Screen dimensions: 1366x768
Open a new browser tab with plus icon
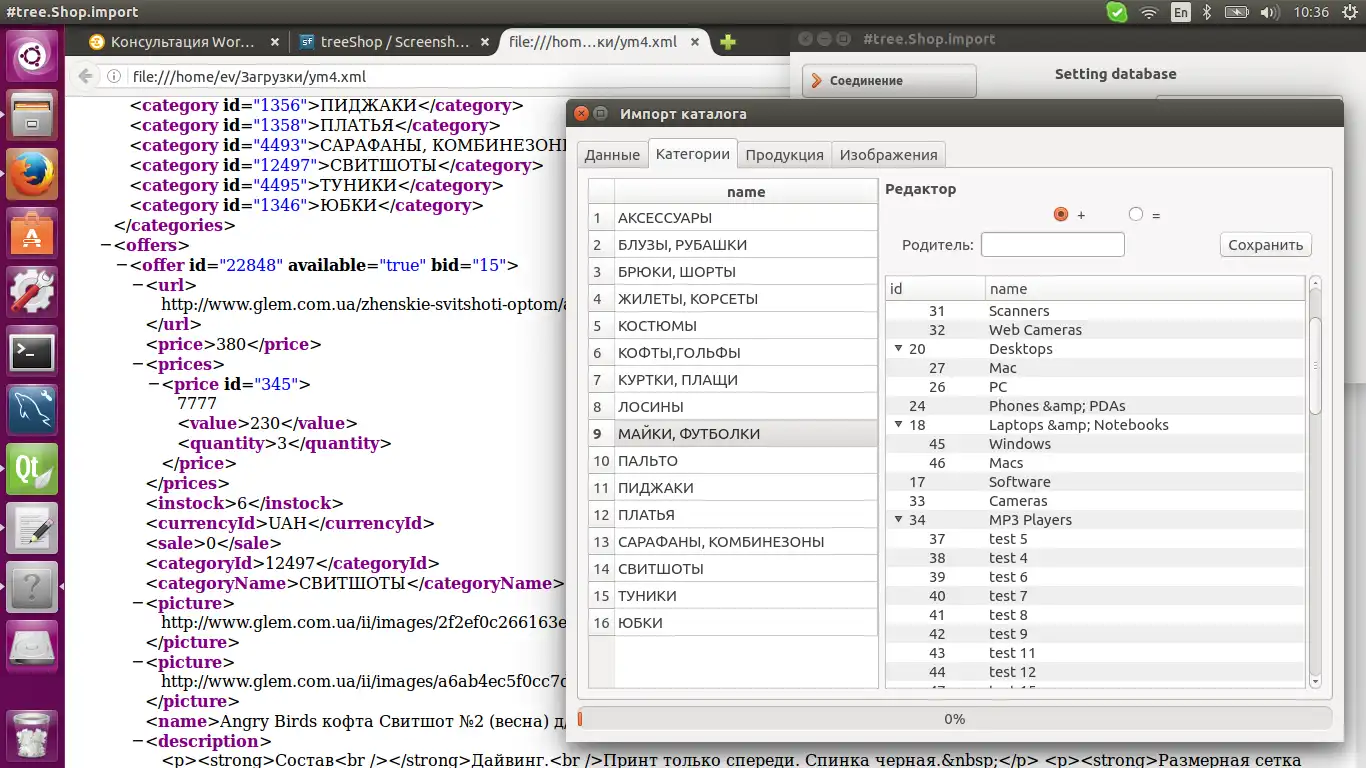728,42
